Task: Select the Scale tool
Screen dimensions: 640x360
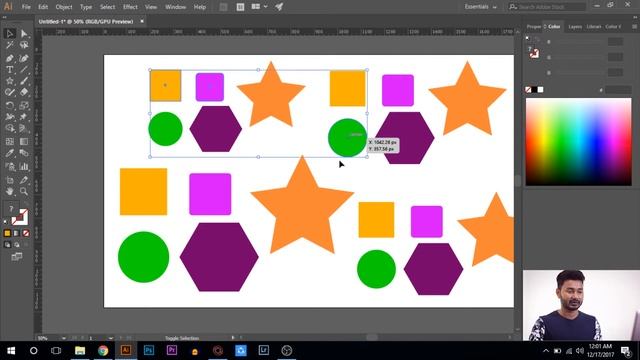Action: [24, 106]
